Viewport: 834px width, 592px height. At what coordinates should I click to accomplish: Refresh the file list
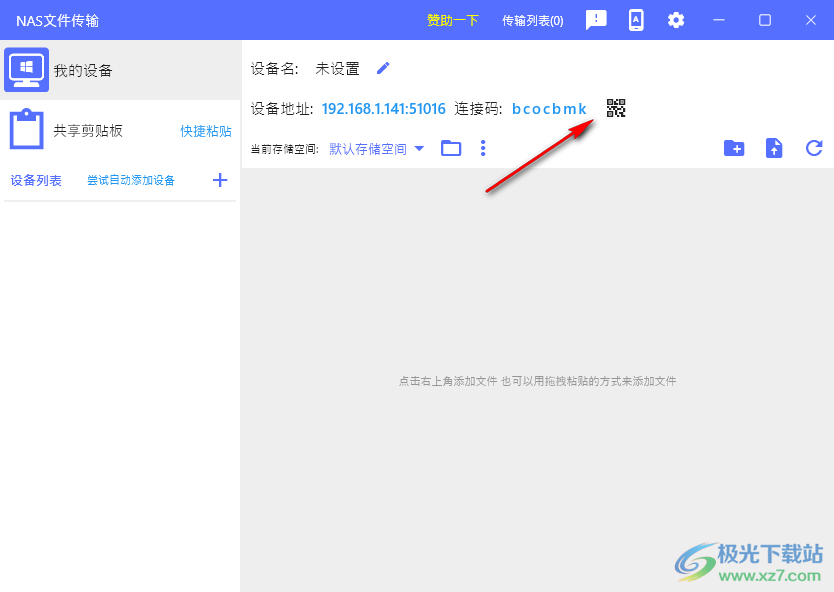click(814, 148)
